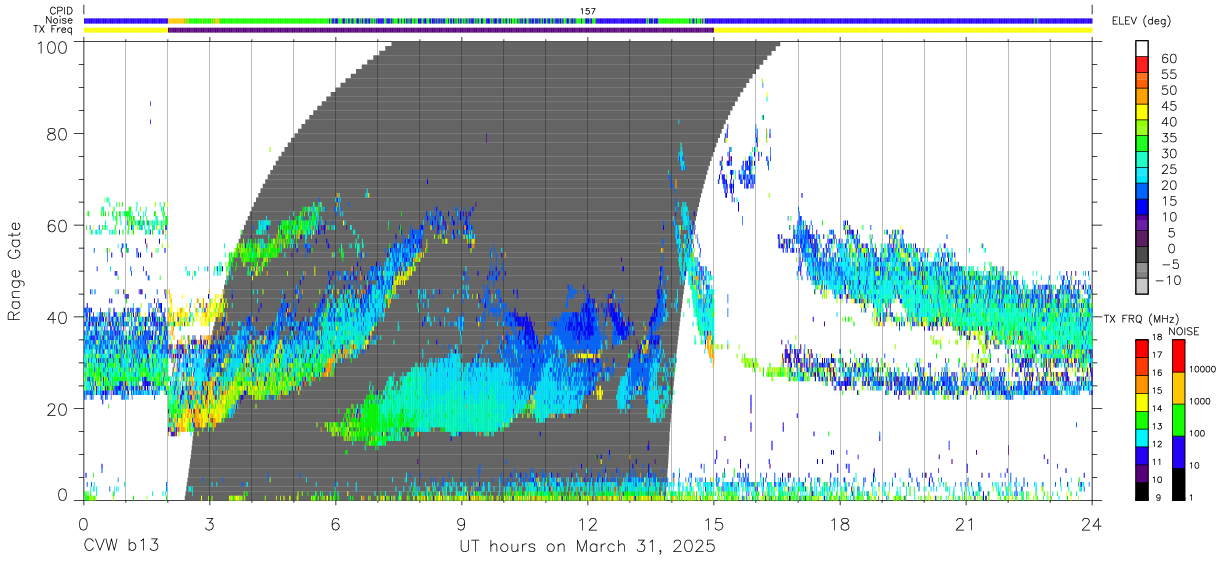Image resolution: width=1228 pixels, height=567 pixels.
Task: Click the '40' tick label on Range Gate axis
Action: pyautogui.click(x=59, y=317)
